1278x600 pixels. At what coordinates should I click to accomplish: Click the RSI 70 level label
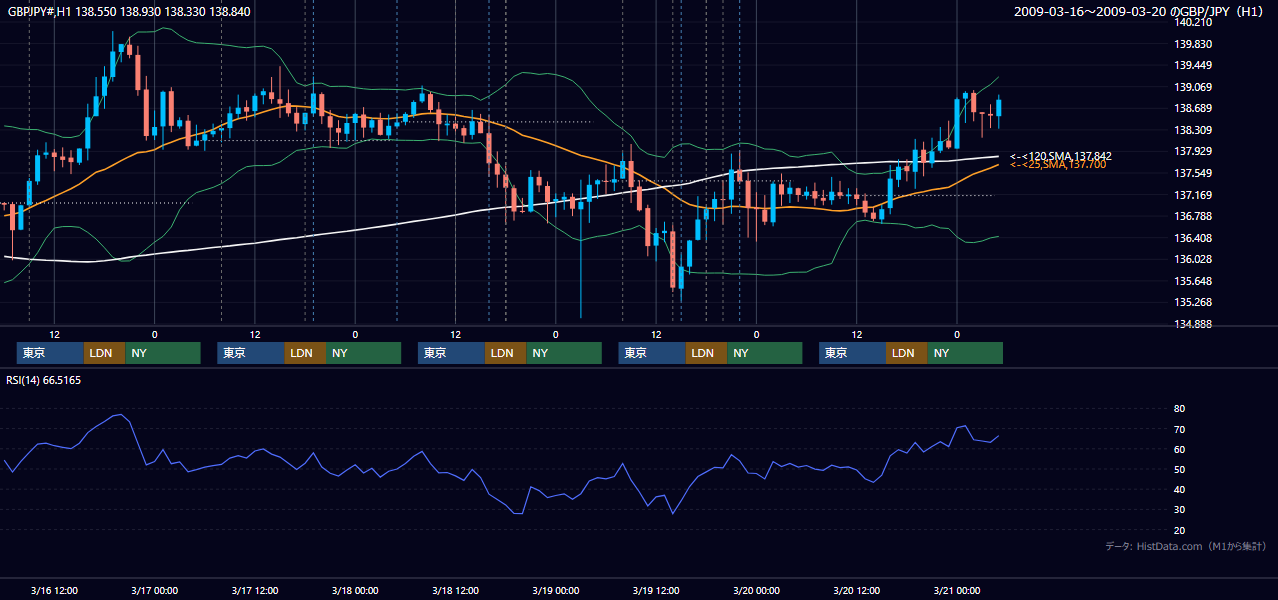tap(1179, 429)
